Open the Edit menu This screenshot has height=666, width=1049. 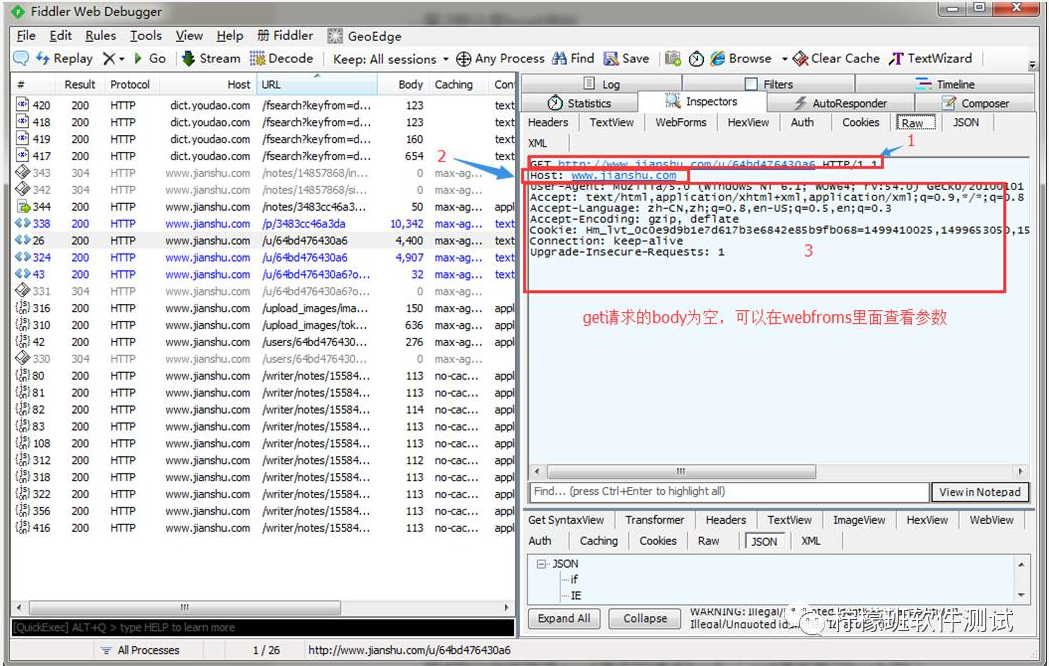60,36
